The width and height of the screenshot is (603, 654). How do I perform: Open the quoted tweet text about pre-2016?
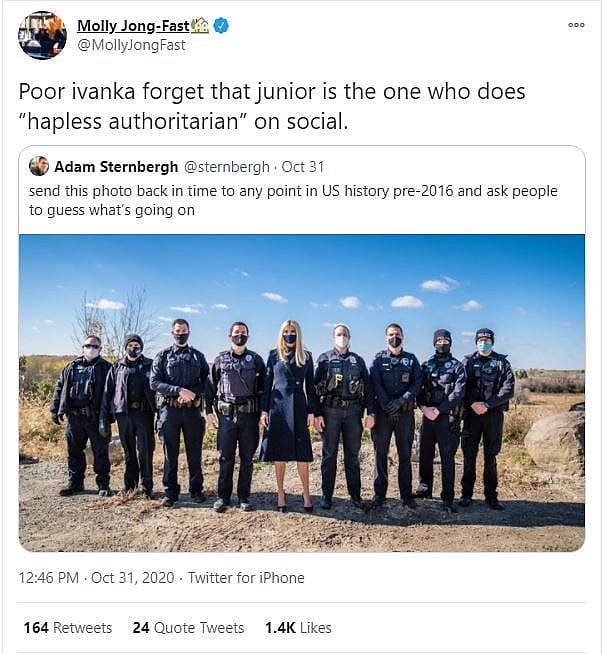coord(293,200)
